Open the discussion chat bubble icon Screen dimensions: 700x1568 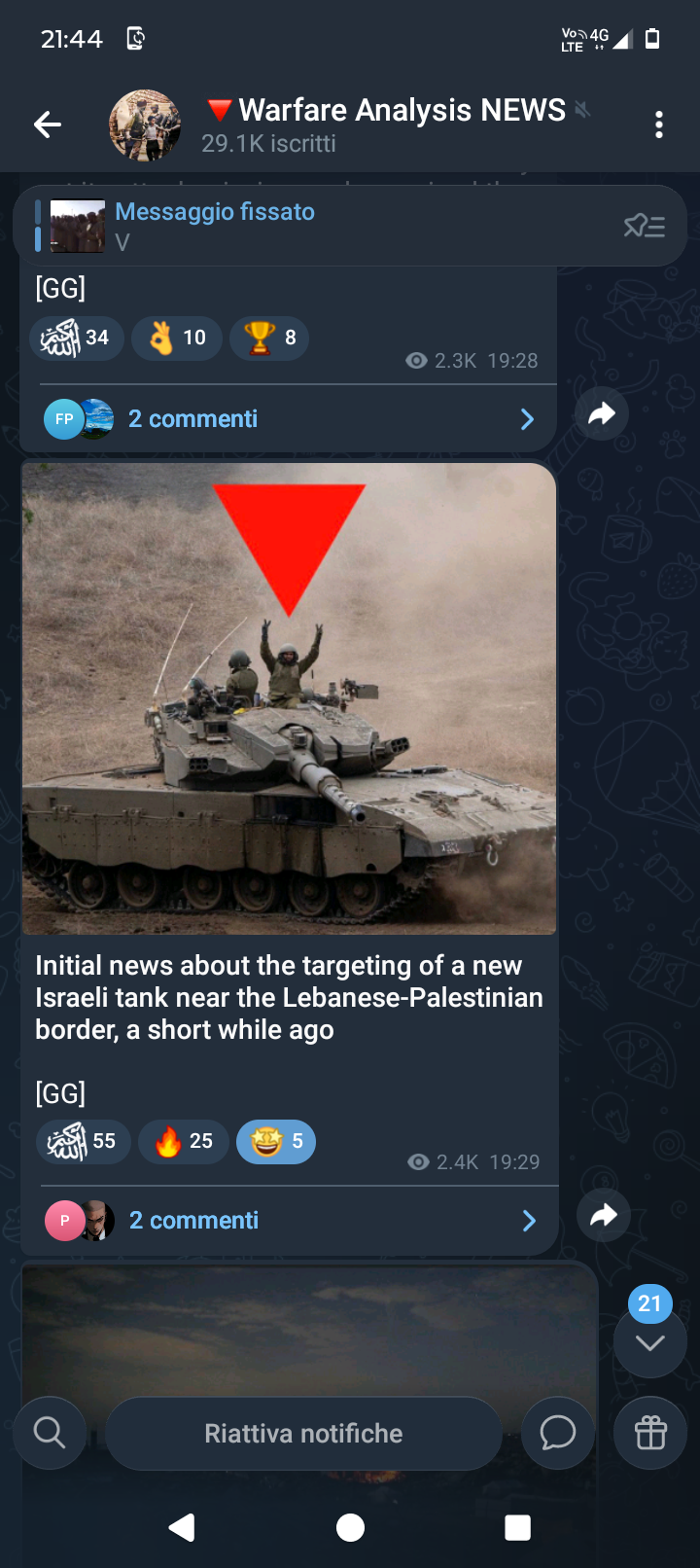(558, 1433)
